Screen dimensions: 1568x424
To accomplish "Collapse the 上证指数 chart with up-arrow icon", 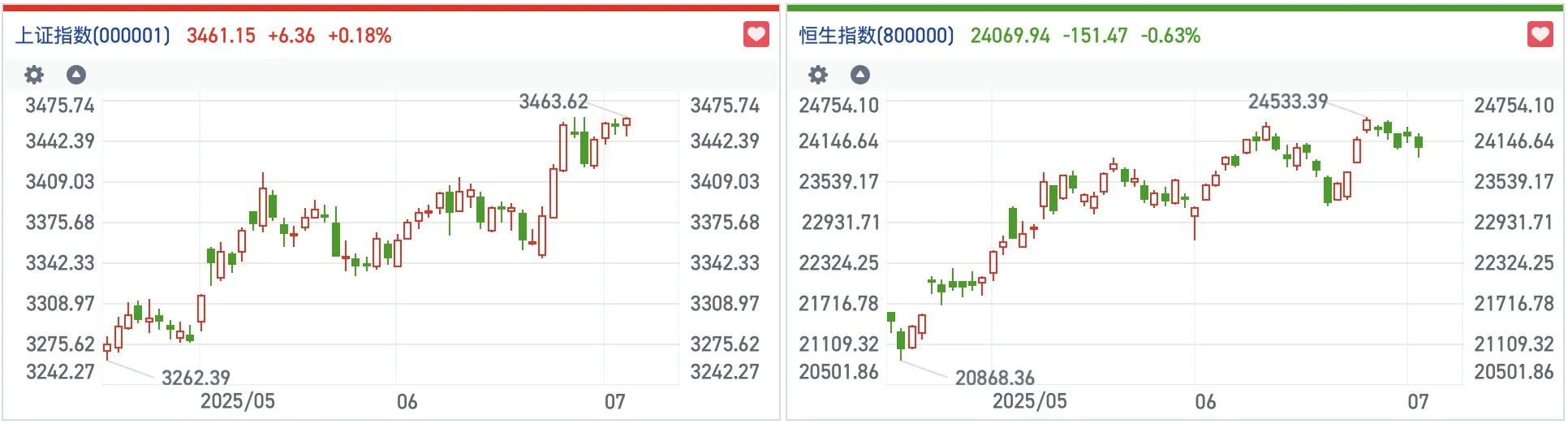I will [x=76, y=76].
